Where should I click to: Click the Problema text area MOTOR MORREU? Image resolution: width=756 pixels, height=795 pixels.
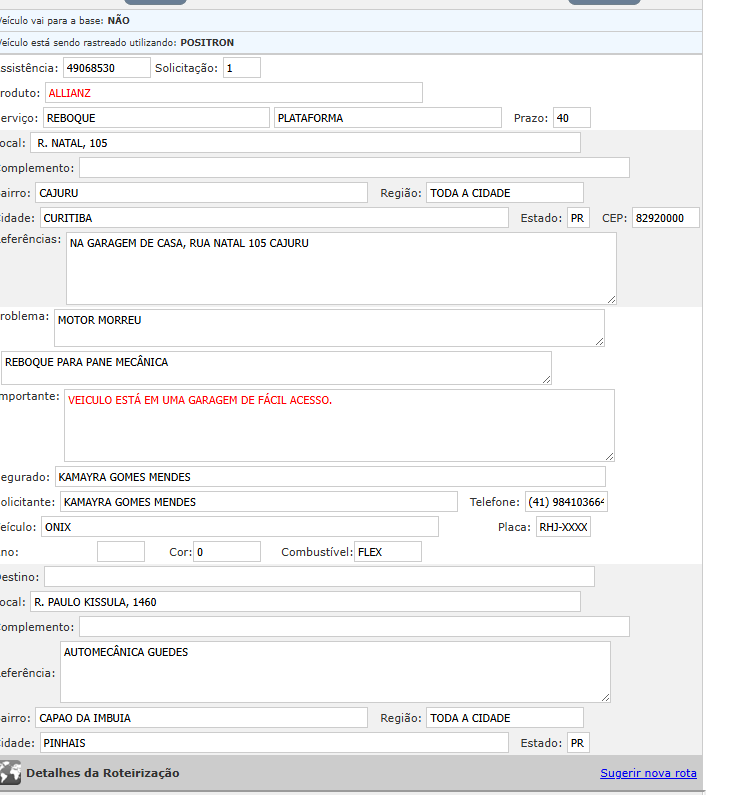pos(329,328)
